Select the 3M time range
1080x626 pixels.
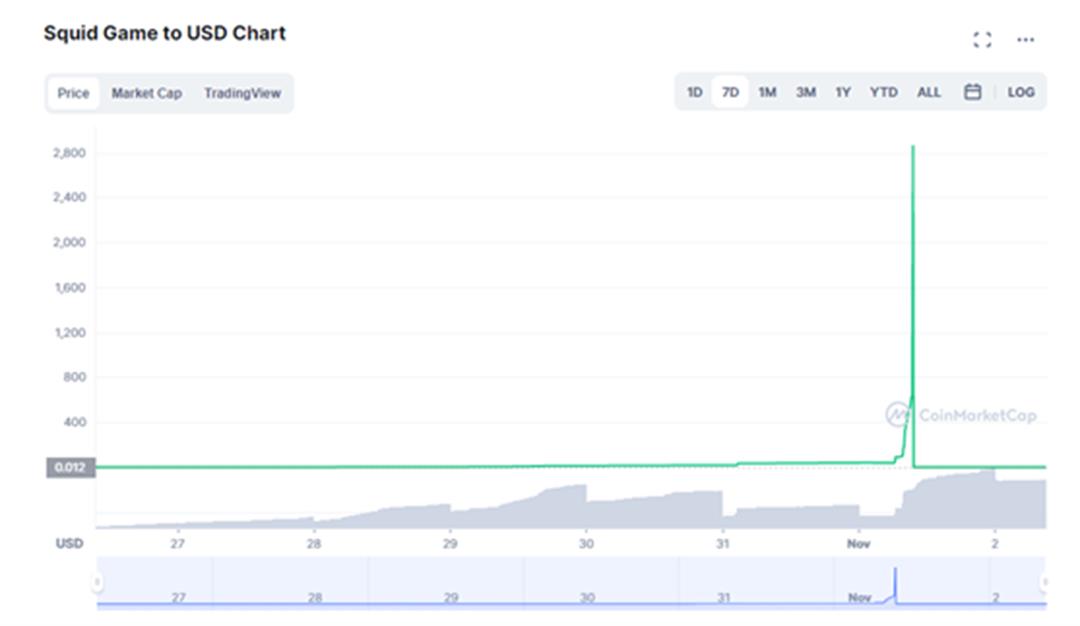(806, 92)
